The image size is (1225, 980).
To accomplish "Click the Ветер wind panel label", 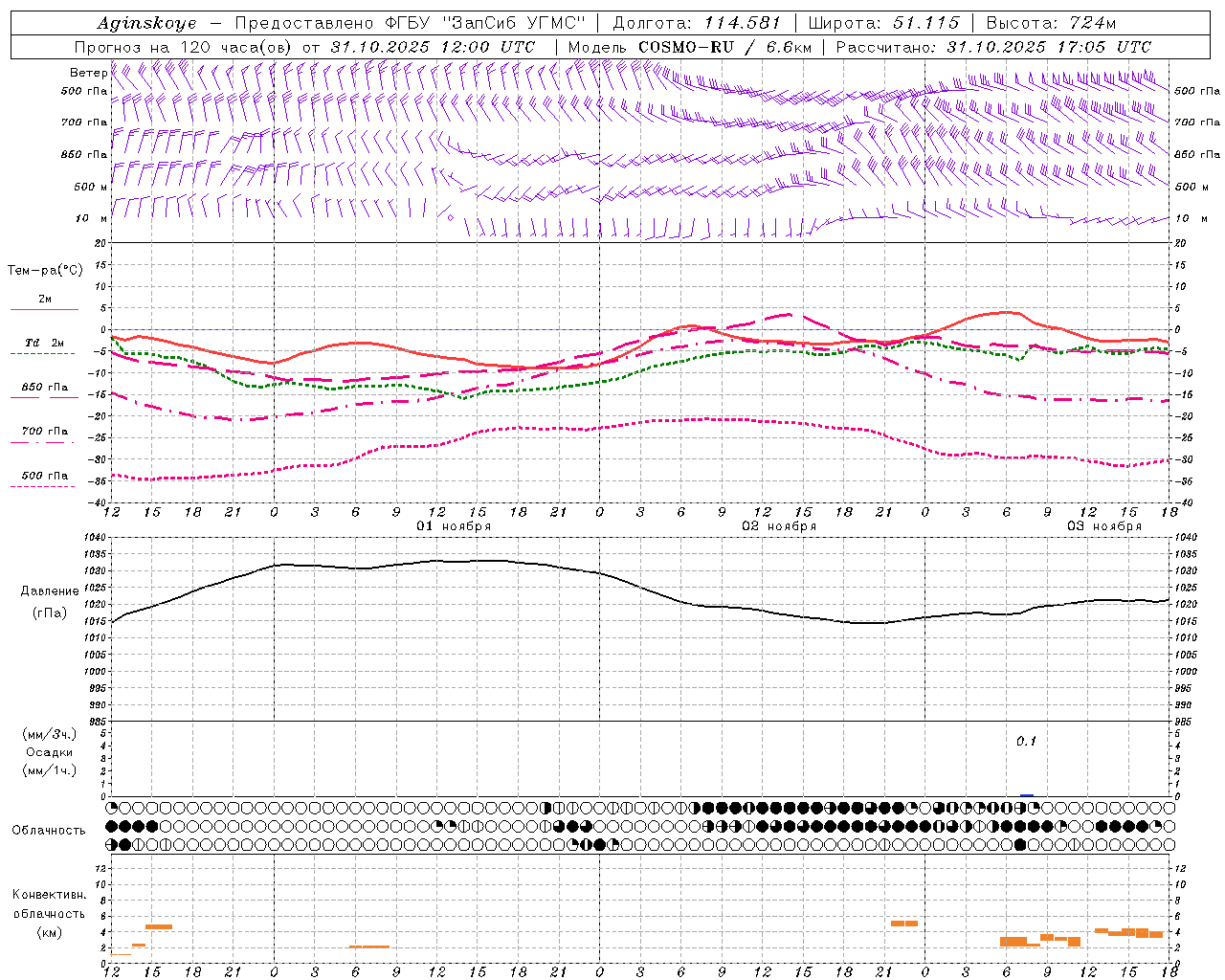I will tap(88, 73).
